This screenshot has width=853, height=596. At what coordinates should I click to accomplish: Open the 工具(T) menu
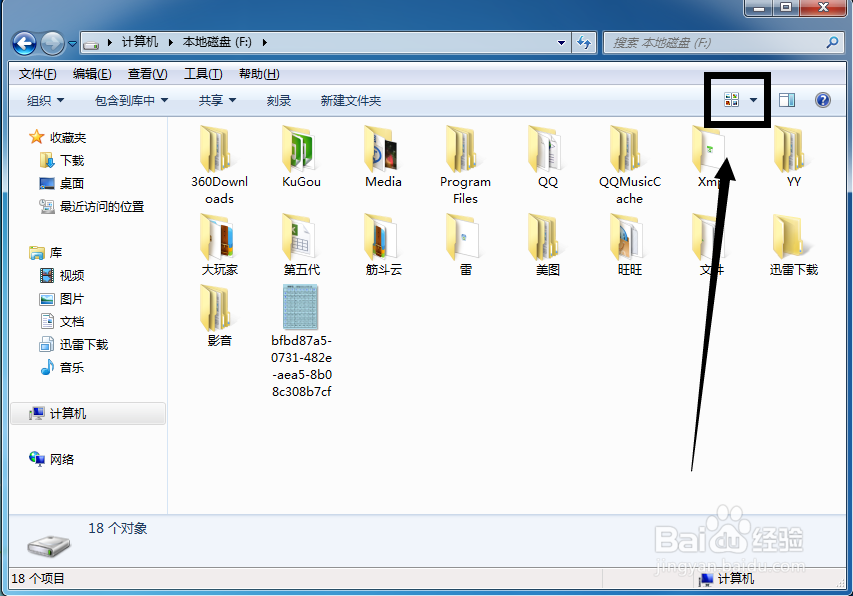203,74
